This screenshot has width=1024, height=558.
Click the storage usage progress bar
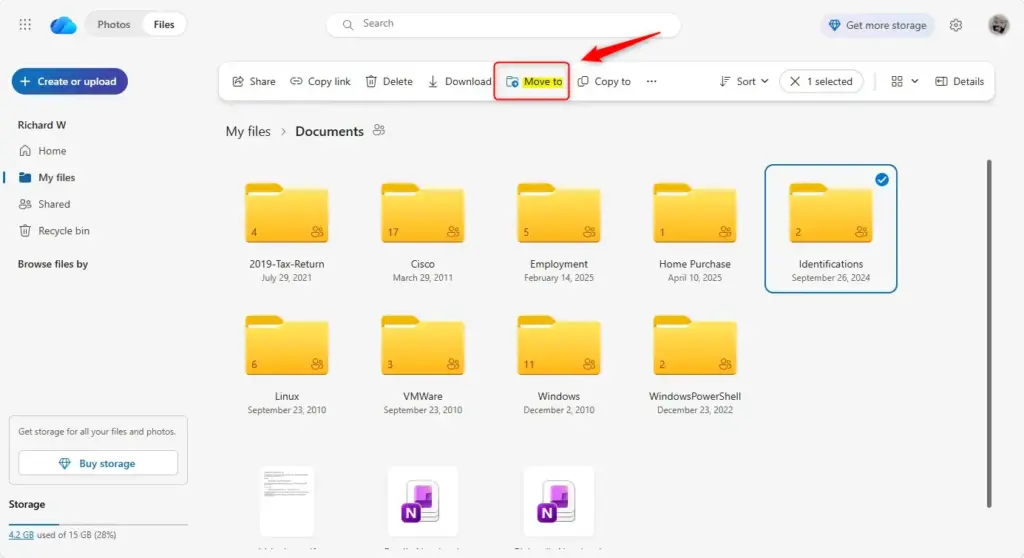[98, 524]
